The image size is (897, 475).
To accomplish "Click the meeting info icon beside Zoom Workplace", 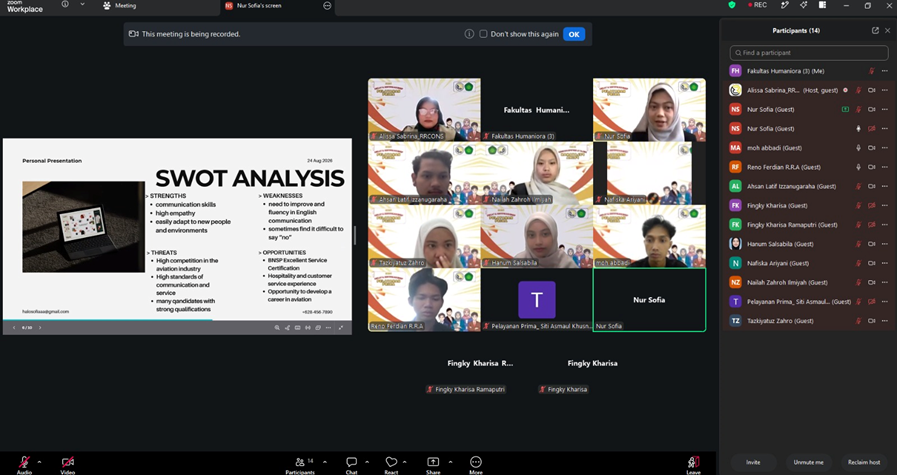I will click(65, 5).
